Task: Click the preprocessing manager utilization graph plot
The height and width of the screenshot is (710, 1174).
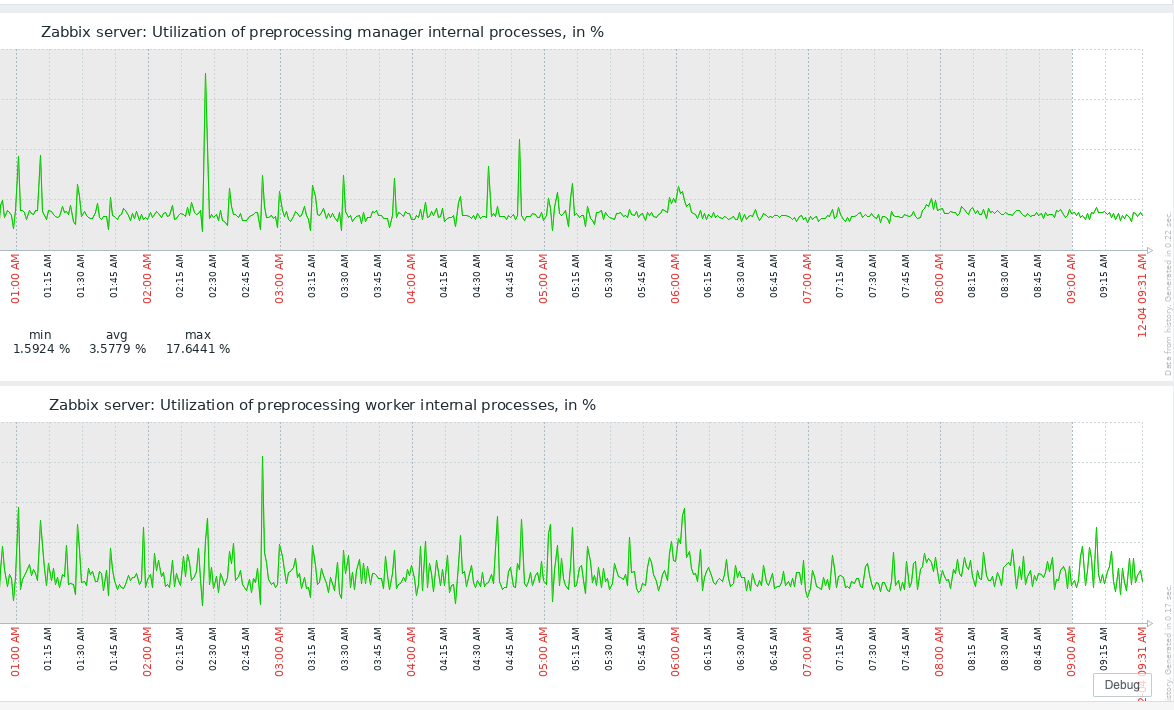Action: pos(571,150)
